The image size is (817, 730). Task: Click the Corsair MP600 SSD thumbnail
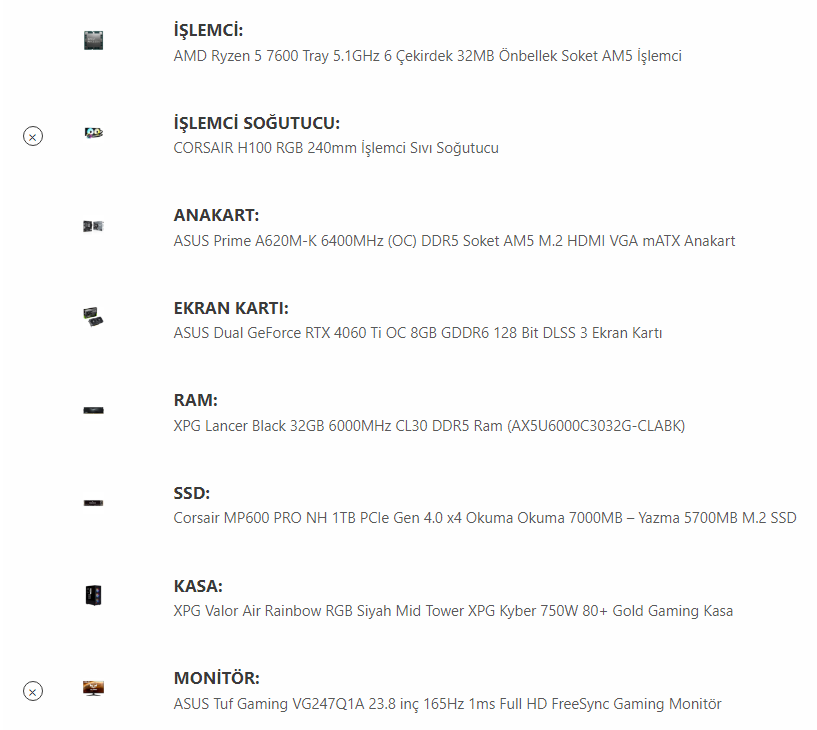click(94, 503)
